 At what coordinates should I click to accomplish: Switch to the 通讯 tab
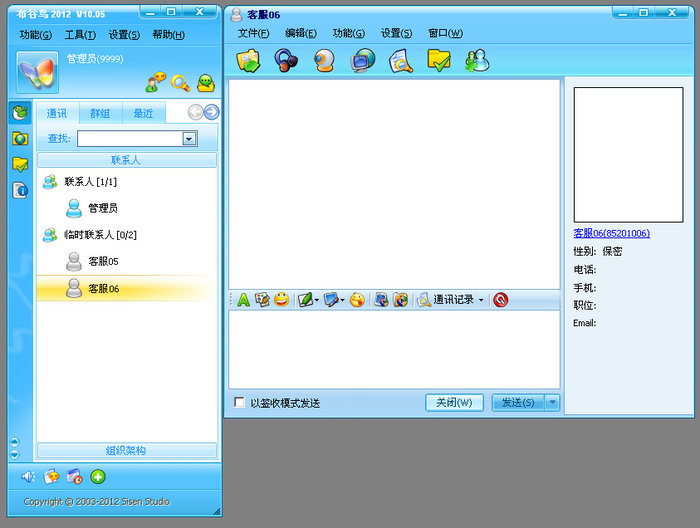tap(57, 113)
